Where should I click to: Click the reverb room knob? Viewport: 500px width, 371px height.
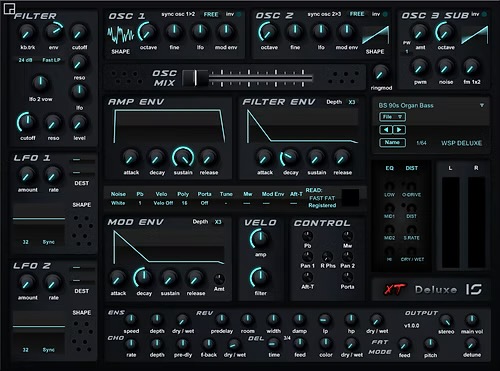[x=247, y=319]
